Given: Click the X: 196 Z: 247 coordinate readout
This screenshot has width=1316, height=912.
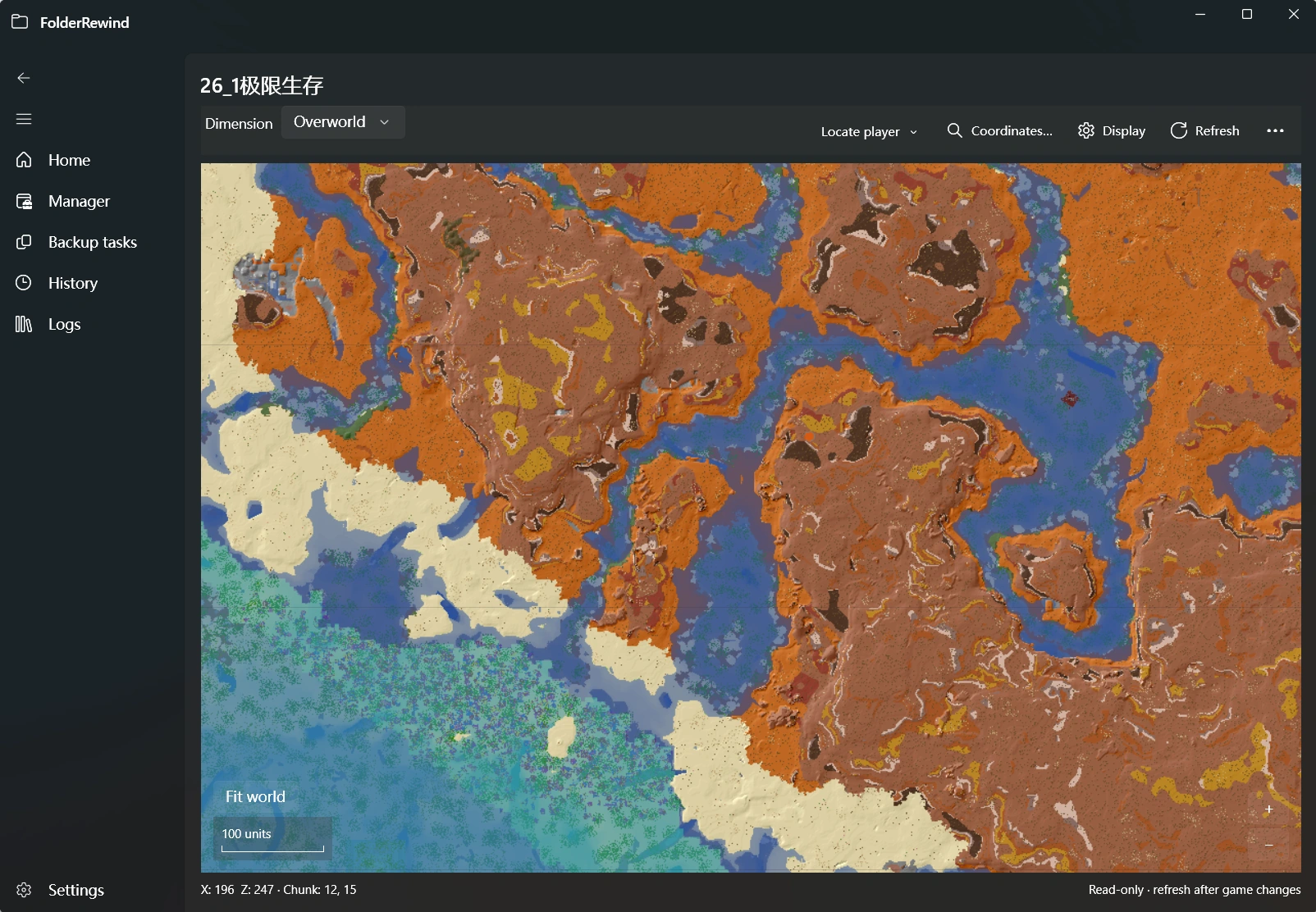Looking at the screenshot, I should 279,889.
